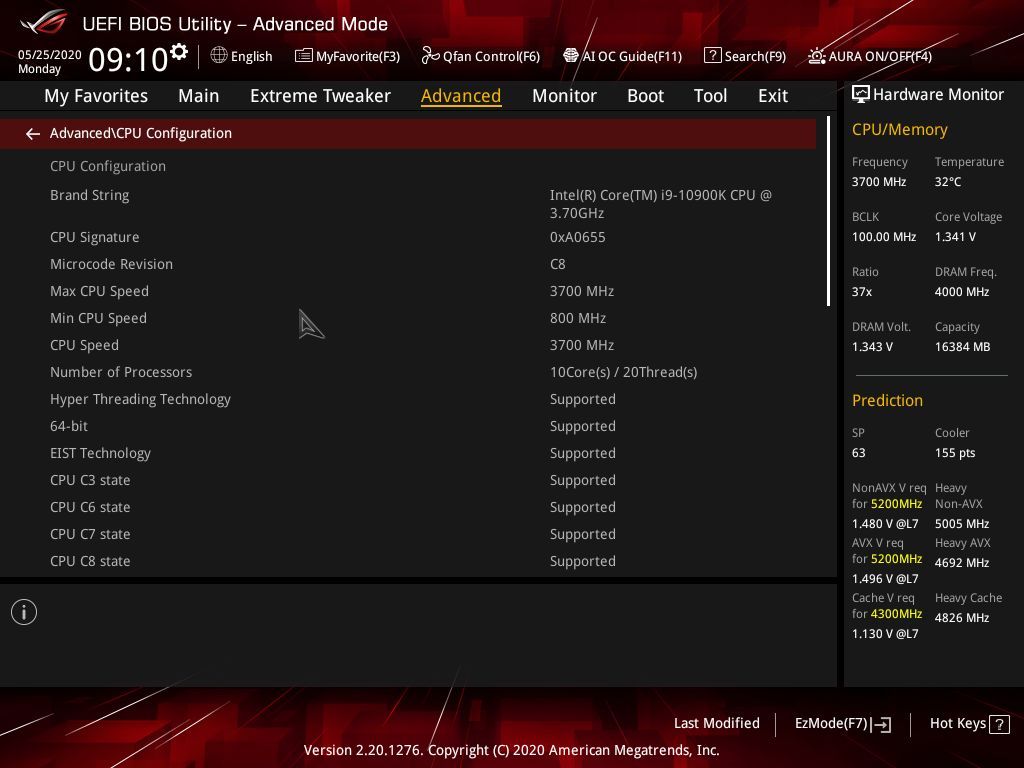Open the Extreme Tweaker tab

[x=320, y=96]
